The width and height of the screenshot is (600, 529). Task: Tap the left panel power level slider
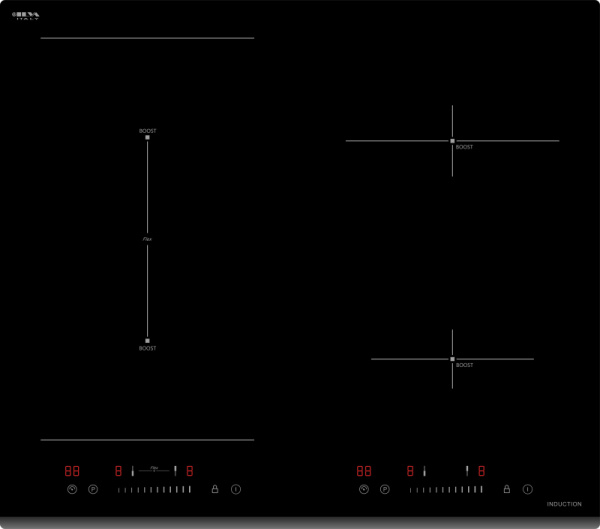pos(154,489)
